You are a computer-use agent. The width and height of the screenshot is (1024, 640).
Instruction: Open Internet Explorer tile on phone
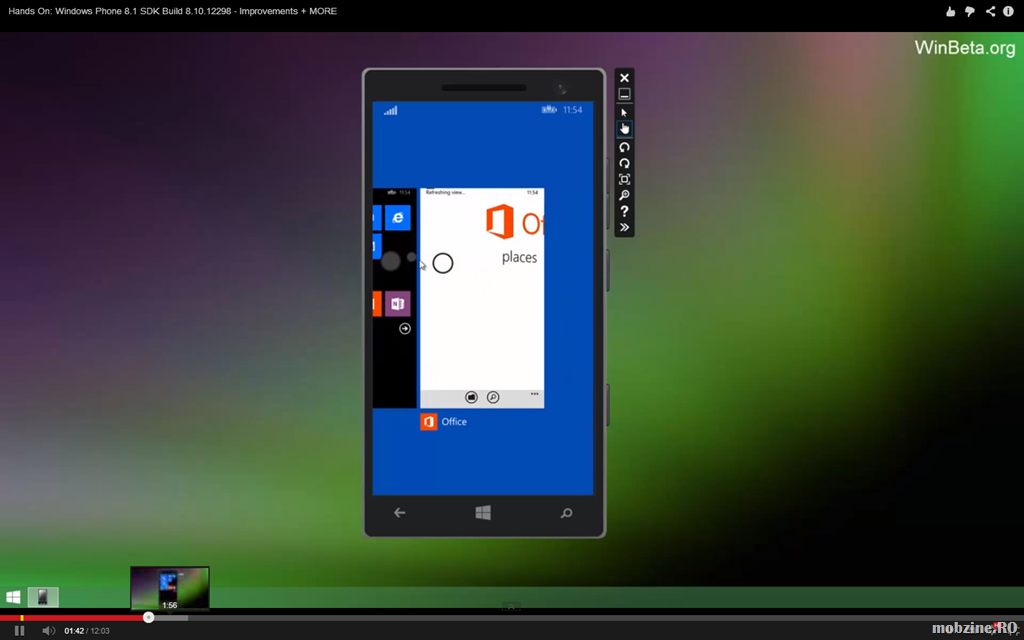(398, 217)
